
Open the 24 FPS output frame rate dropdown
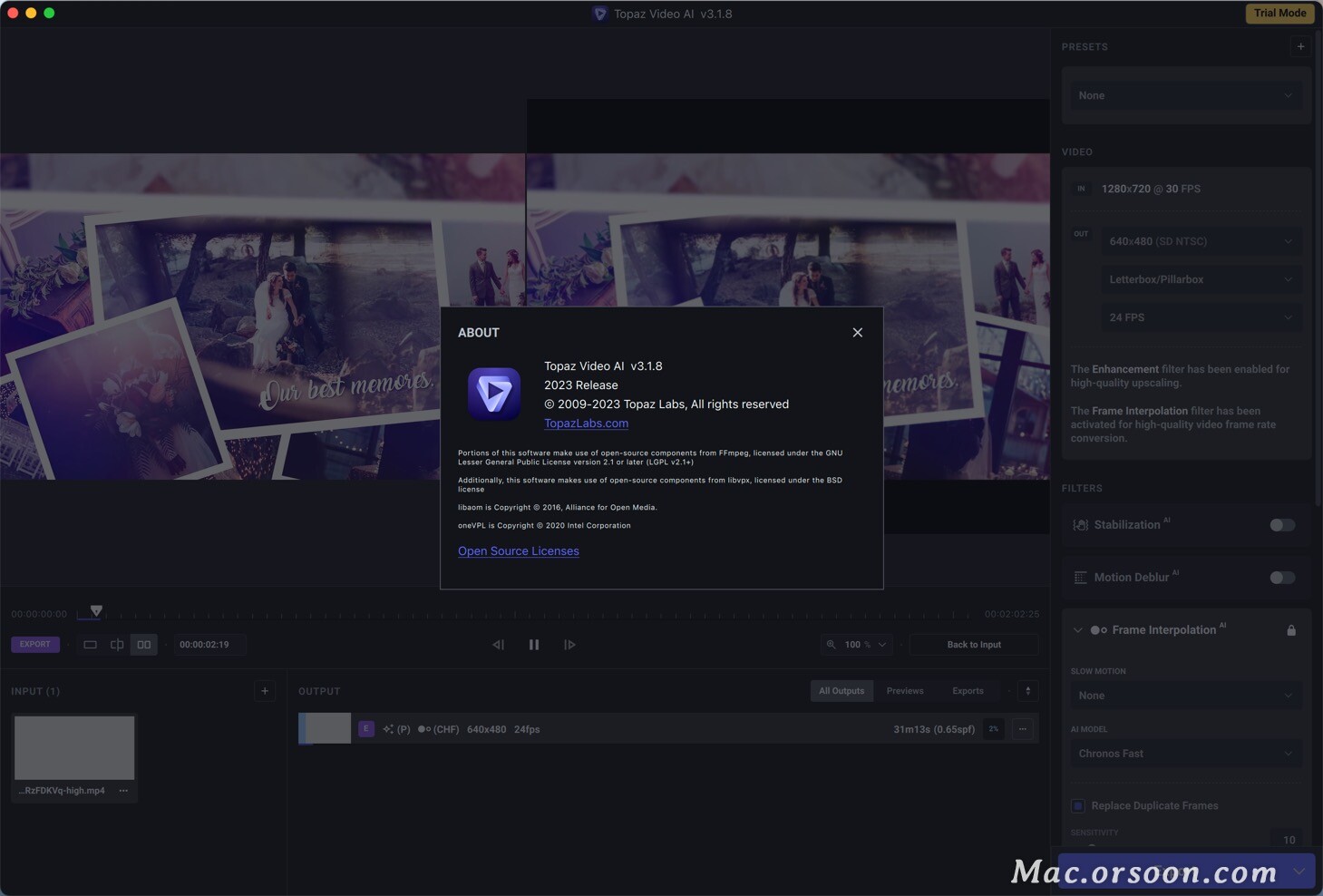coord(1201,317)
